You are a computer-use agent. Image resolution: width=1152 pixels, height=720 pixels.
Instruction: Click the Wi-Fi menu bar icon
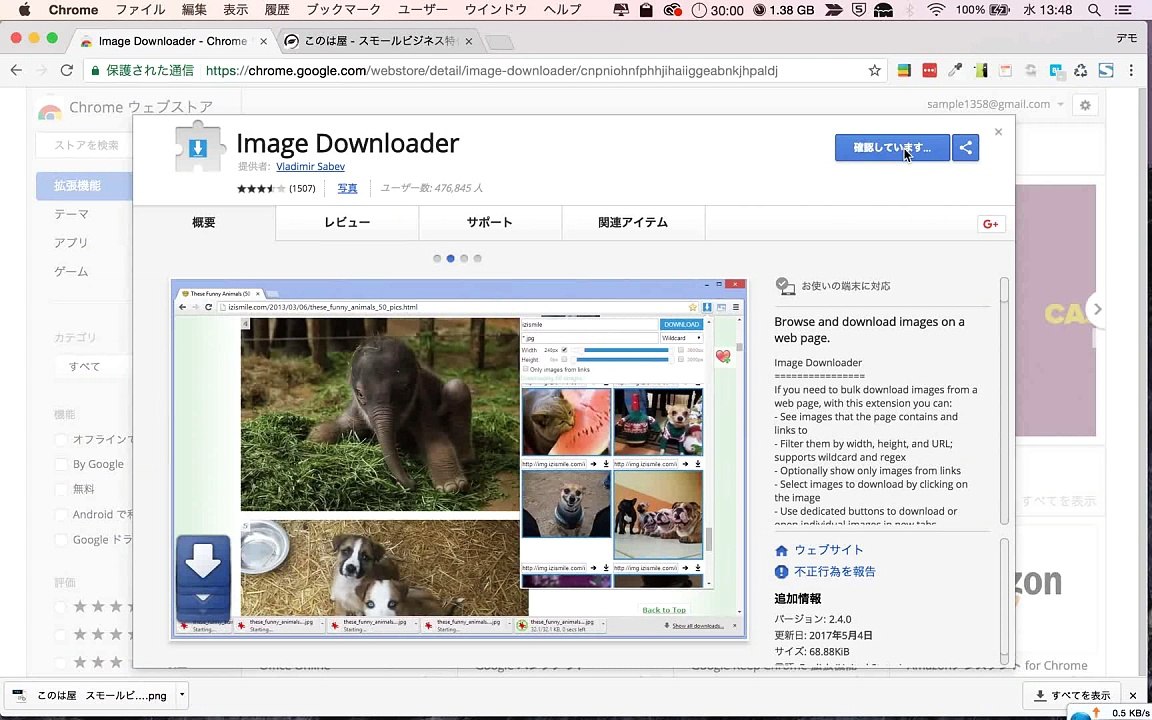[936, 10]
